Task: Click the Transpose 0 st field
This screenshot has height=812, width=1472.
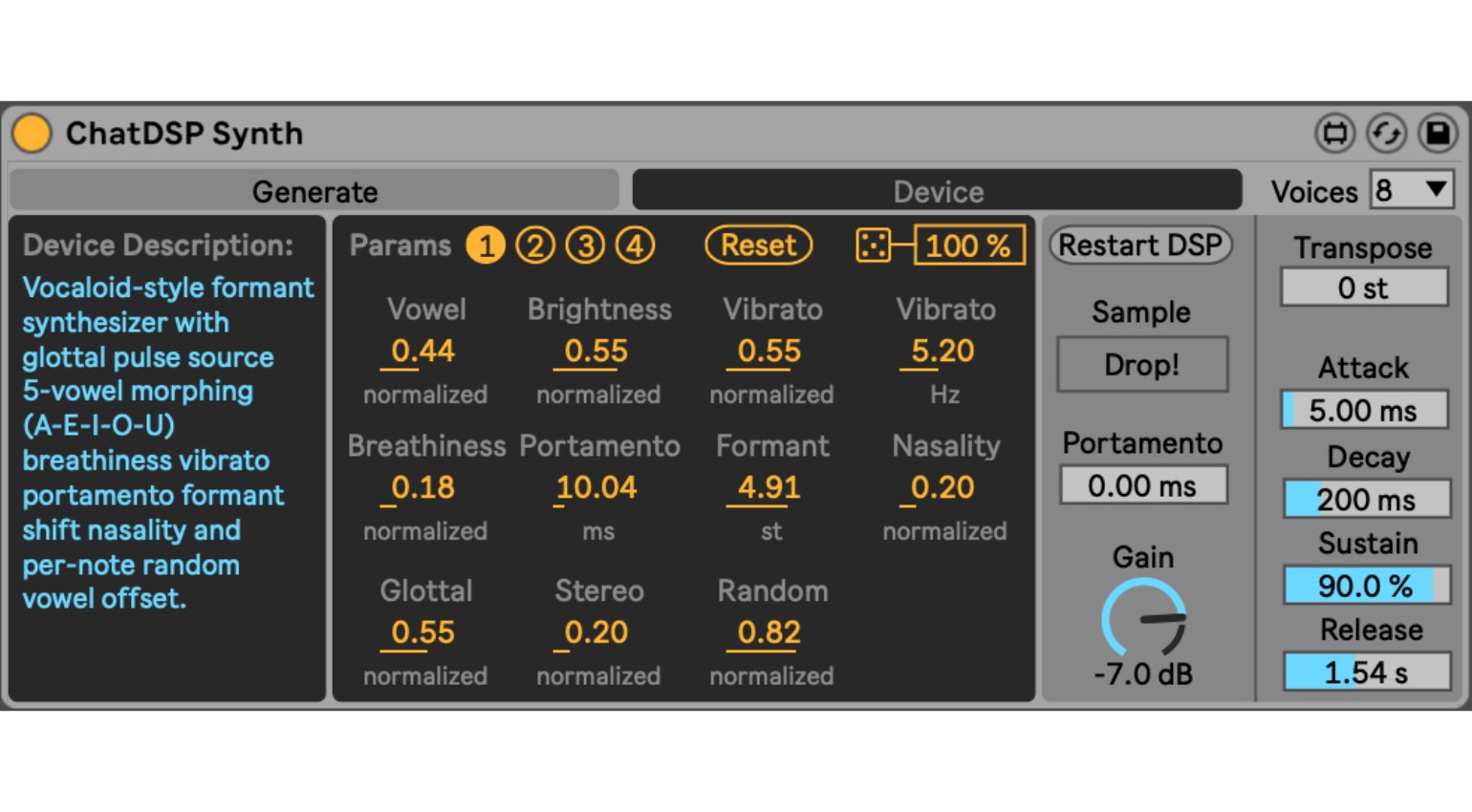Action: (x=1363, y=288)
